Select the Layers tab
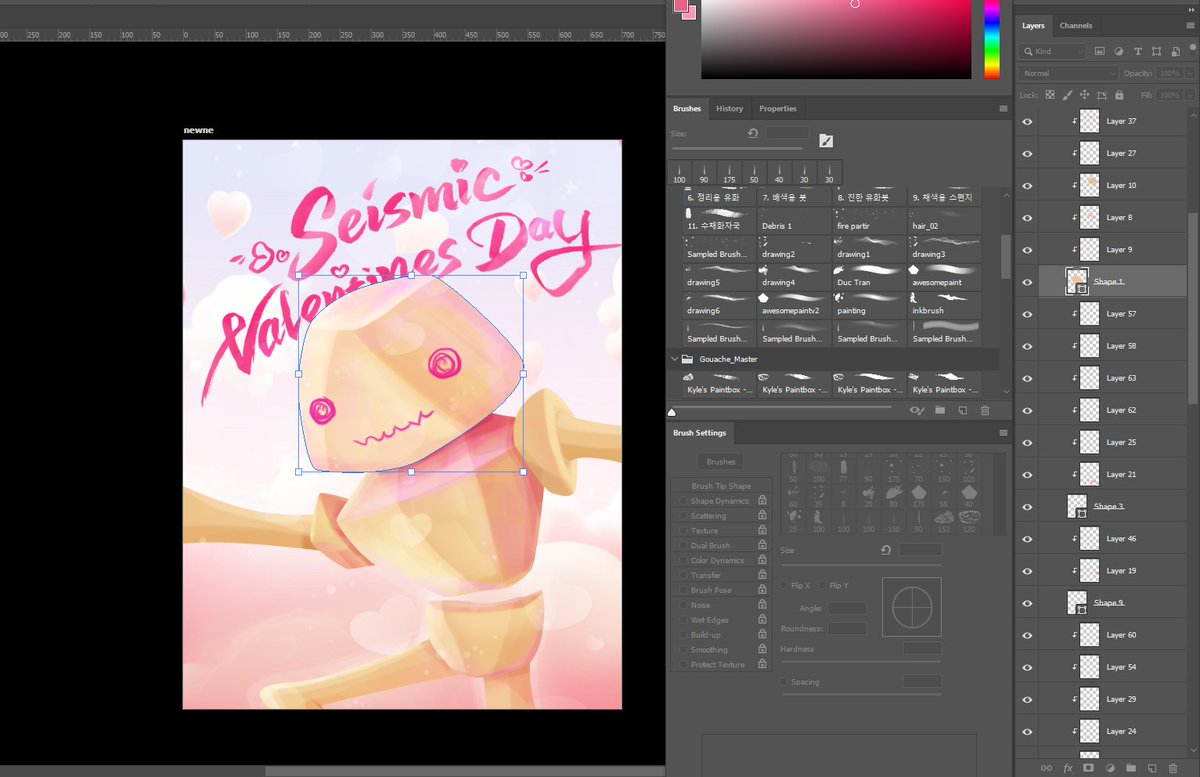The width and height of the screenshot is (1200, 777). (1033, 26)
